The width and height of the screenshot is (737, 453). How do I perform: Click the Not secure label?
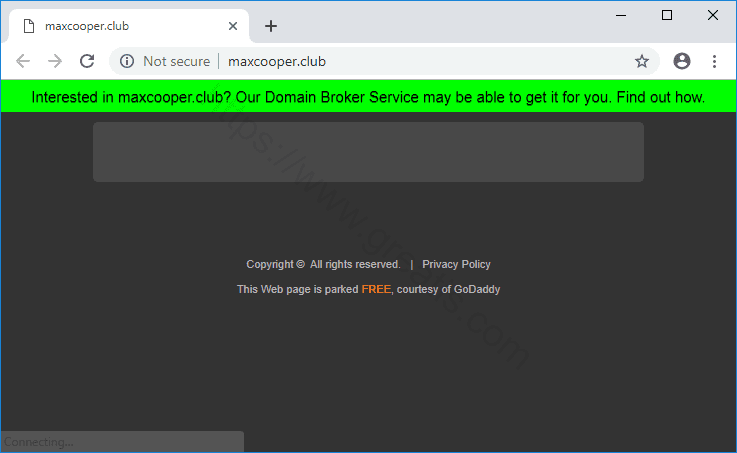[x=176, y=62]
